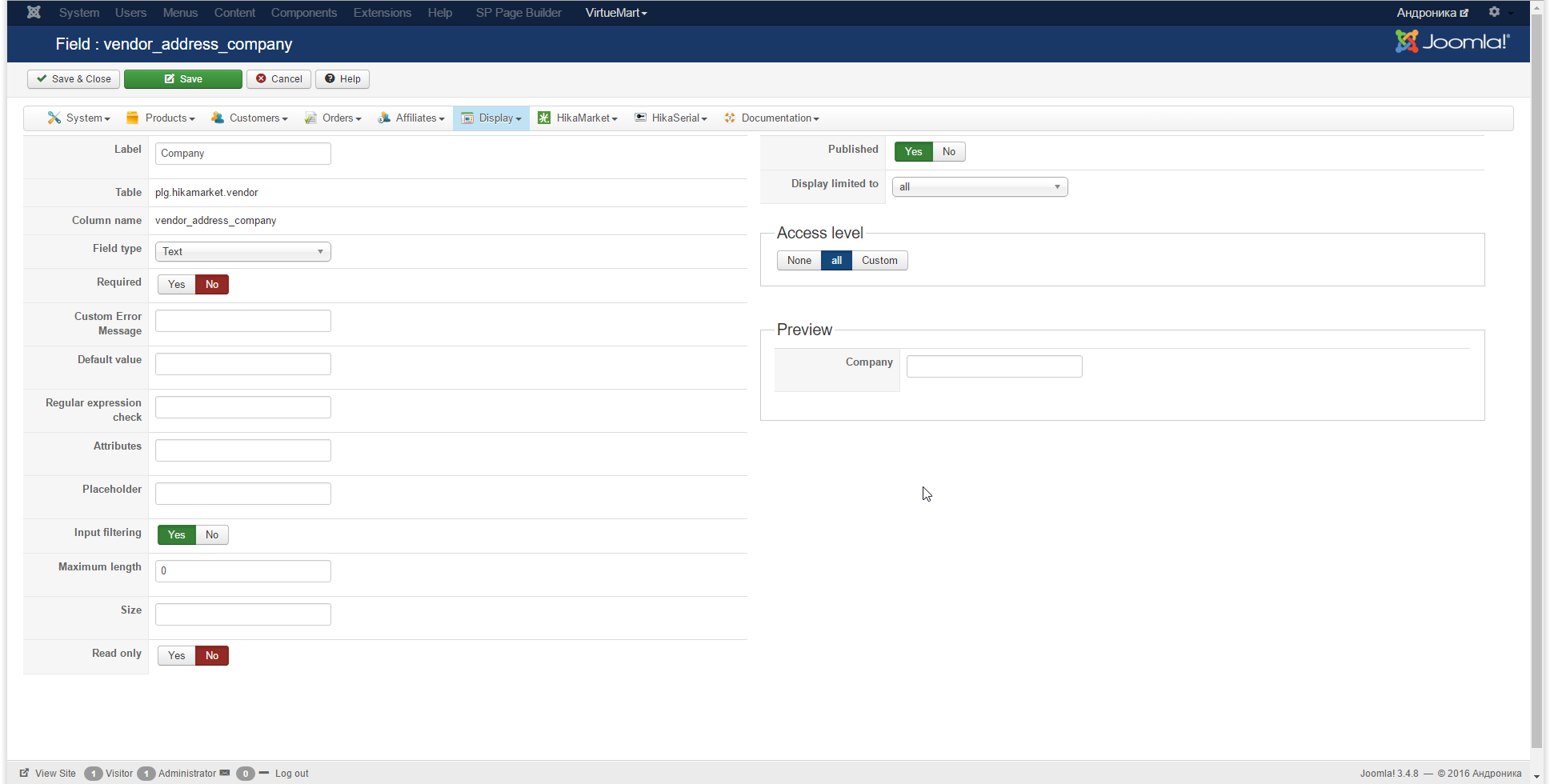The image size is (1550, 784).
Task: Click the toolbar Help button
Action: pyautogui.click(x=342, y=79)
